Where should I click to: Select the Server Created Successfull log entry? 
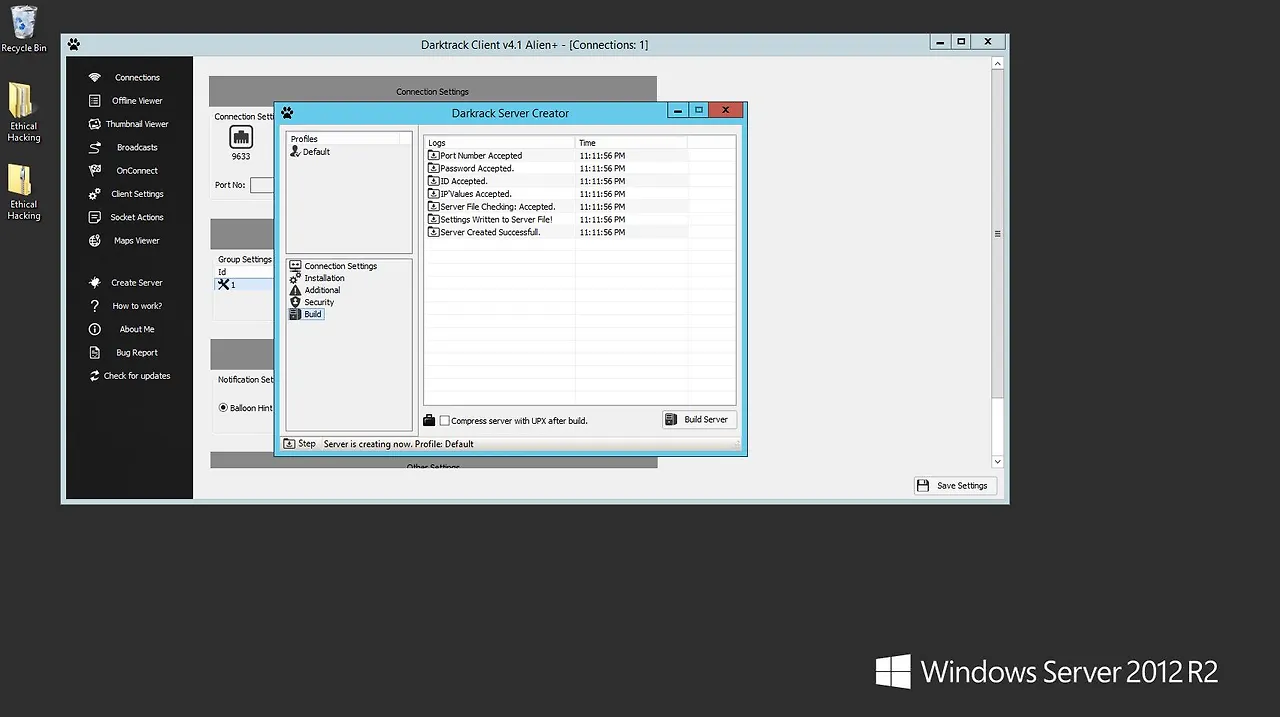(490, 232)
